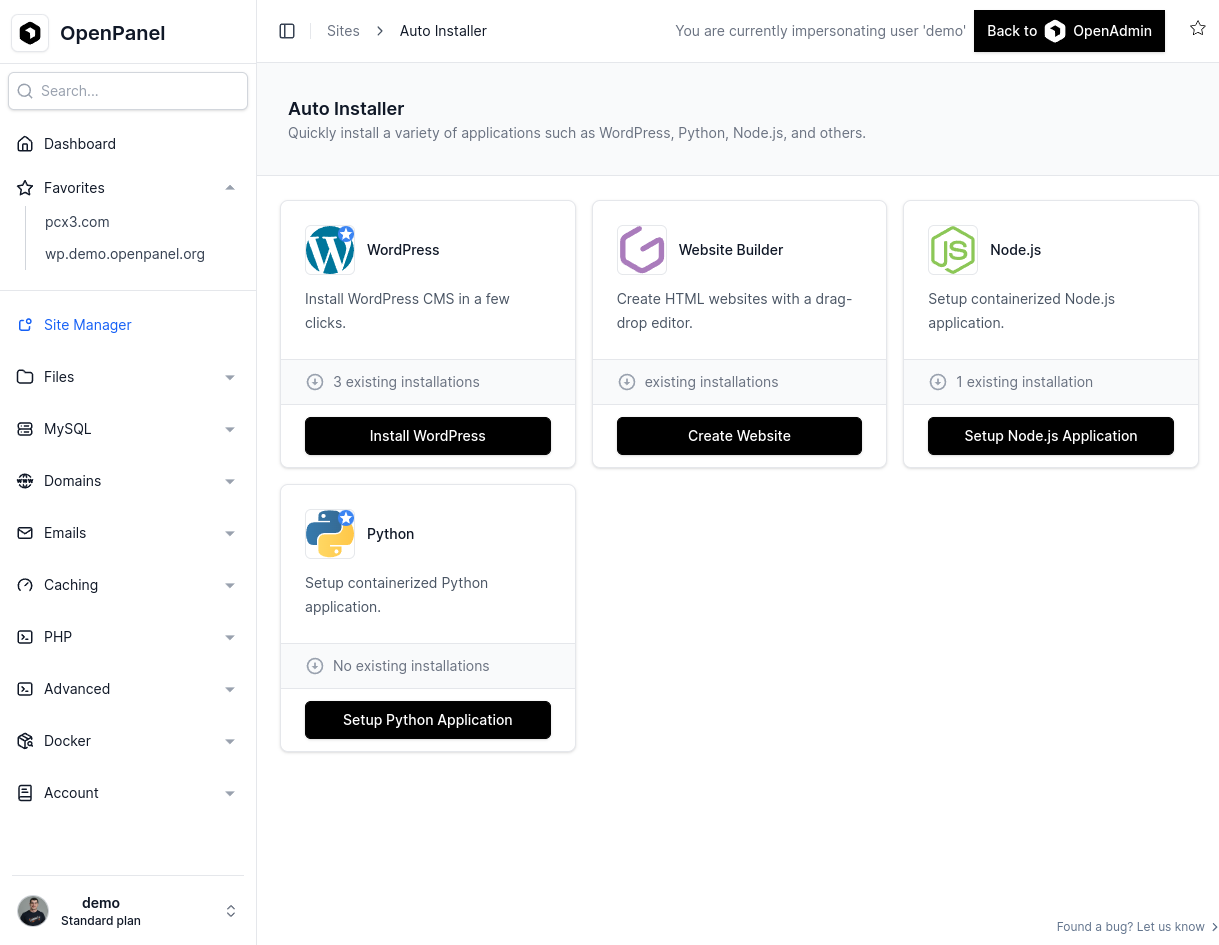The width and height of the screenshot is (1219, 945).
Task: Click the OpenAdmin logo in Back button
Action: tap(1055, 31)
